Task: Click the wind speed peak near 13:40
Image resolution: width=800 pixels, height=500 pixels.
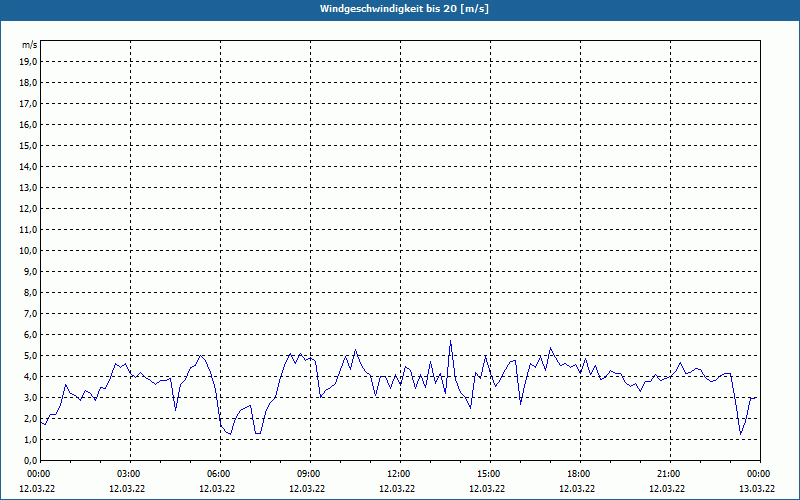Action: tap(450, 341)
